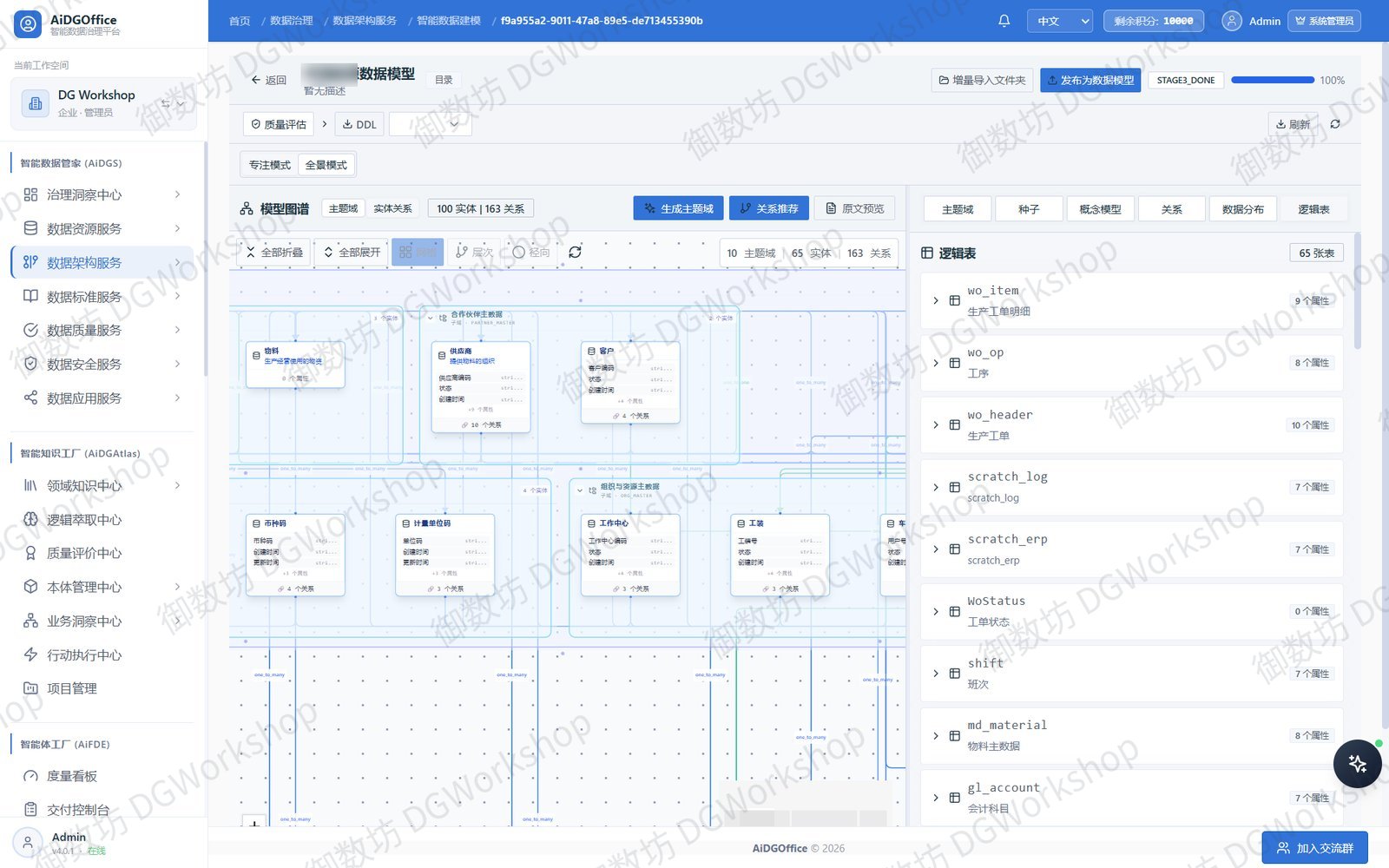Toggle graph to 实体关系 view
Image resolution: width=1389 pixels, height=868 pixels.
pyautogui.click(x=392, y=208)
